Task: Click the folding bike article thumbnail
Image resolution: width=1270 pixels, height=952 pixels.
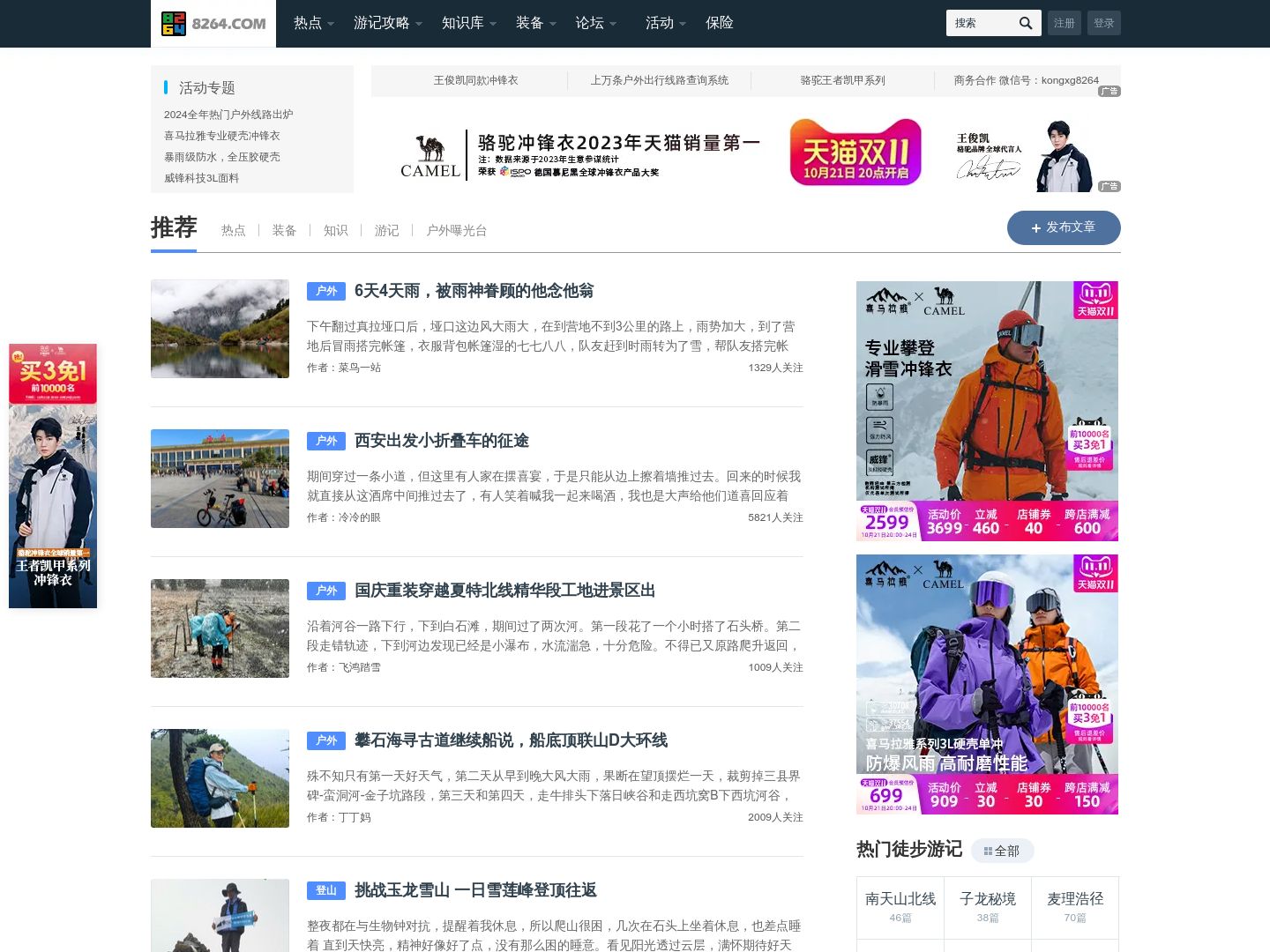Action: 220,479
